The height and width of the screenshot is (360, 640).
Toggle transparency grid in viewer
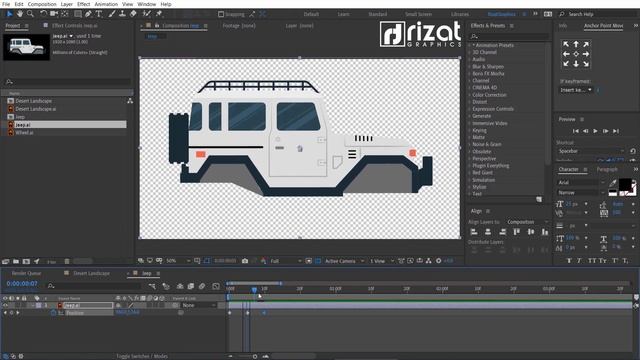(318, 261)
